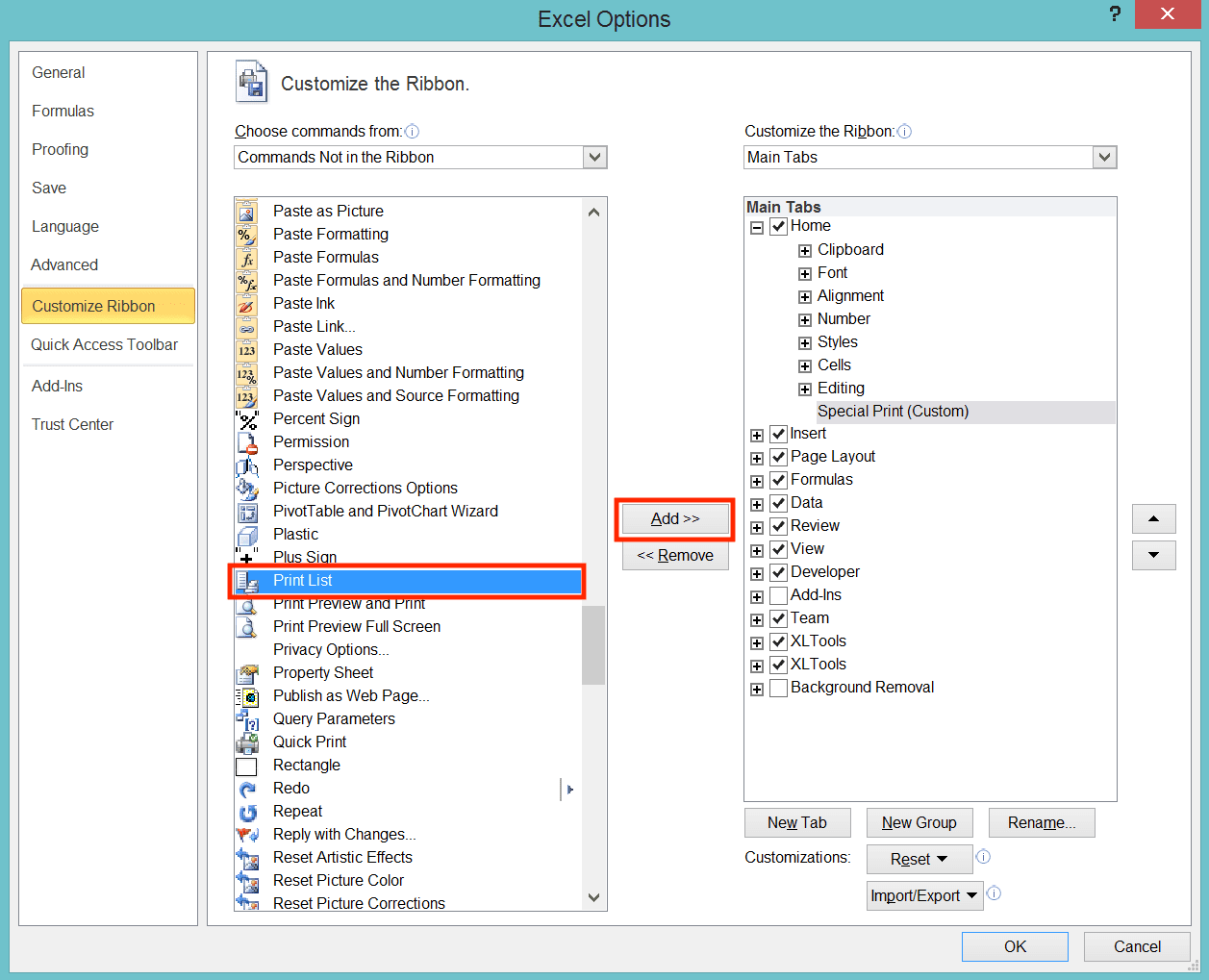The width and height of the screenshot is (1209, 980).
Task: Select PivotTable and PivotChart Wizard icon
Action: pos(247,512)
